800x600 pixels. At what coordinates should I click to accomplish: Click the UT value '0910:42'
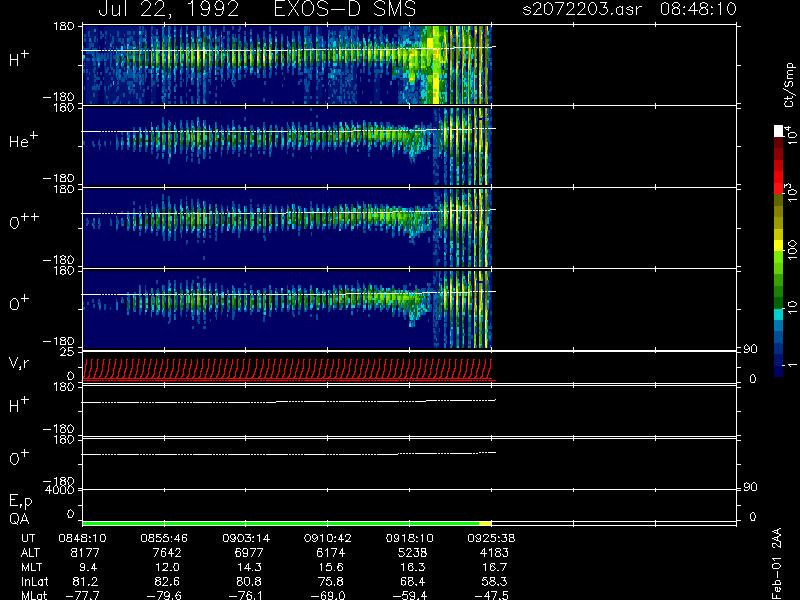(328, 538)
